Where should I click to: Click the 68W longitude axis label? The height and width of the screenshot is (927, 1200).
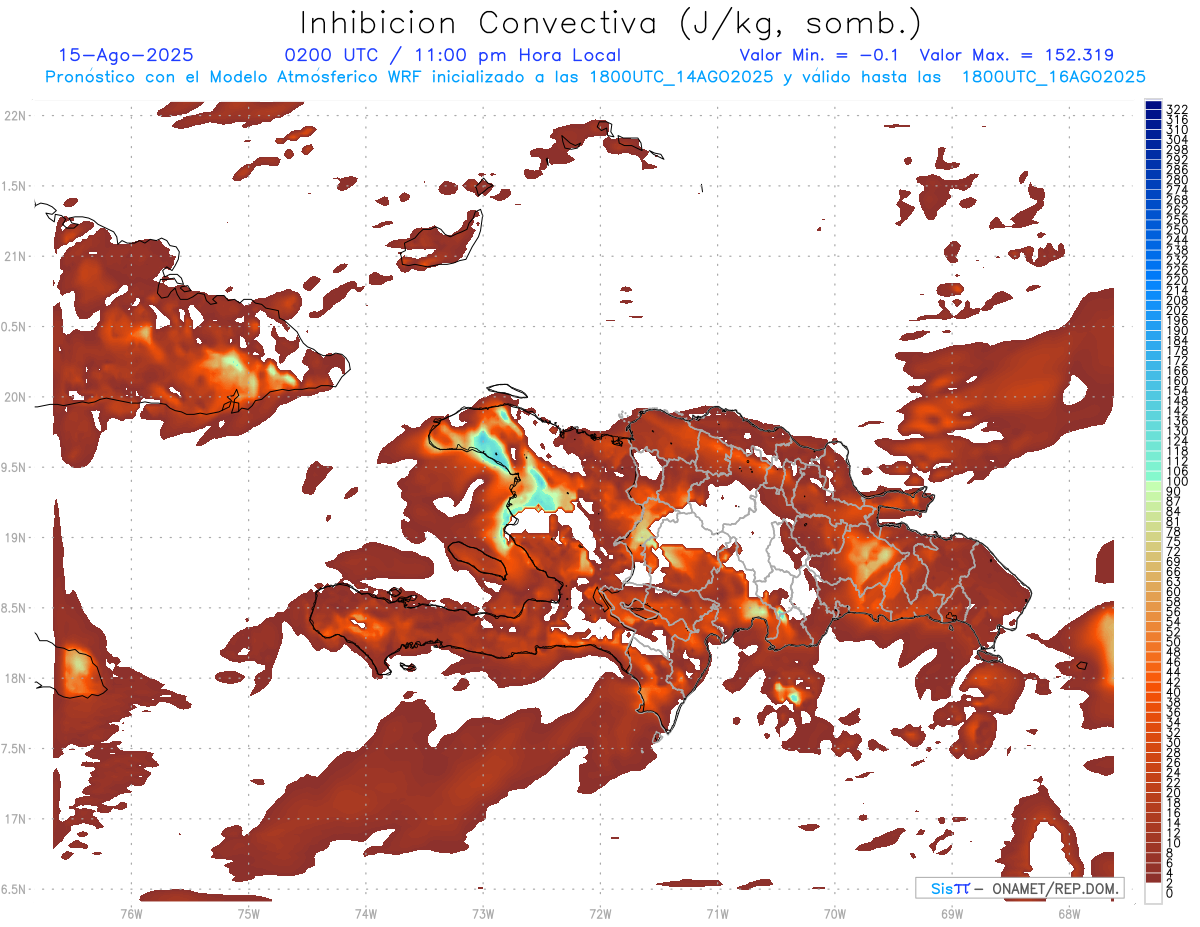pyautogui.click(x=1068, y=913)
